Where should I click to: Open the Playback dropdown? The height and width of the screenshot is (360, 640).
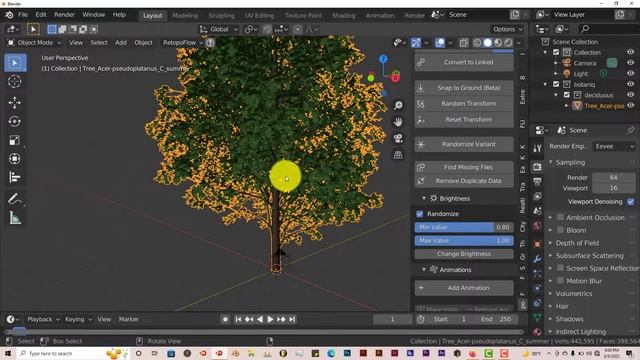[43, 319]
